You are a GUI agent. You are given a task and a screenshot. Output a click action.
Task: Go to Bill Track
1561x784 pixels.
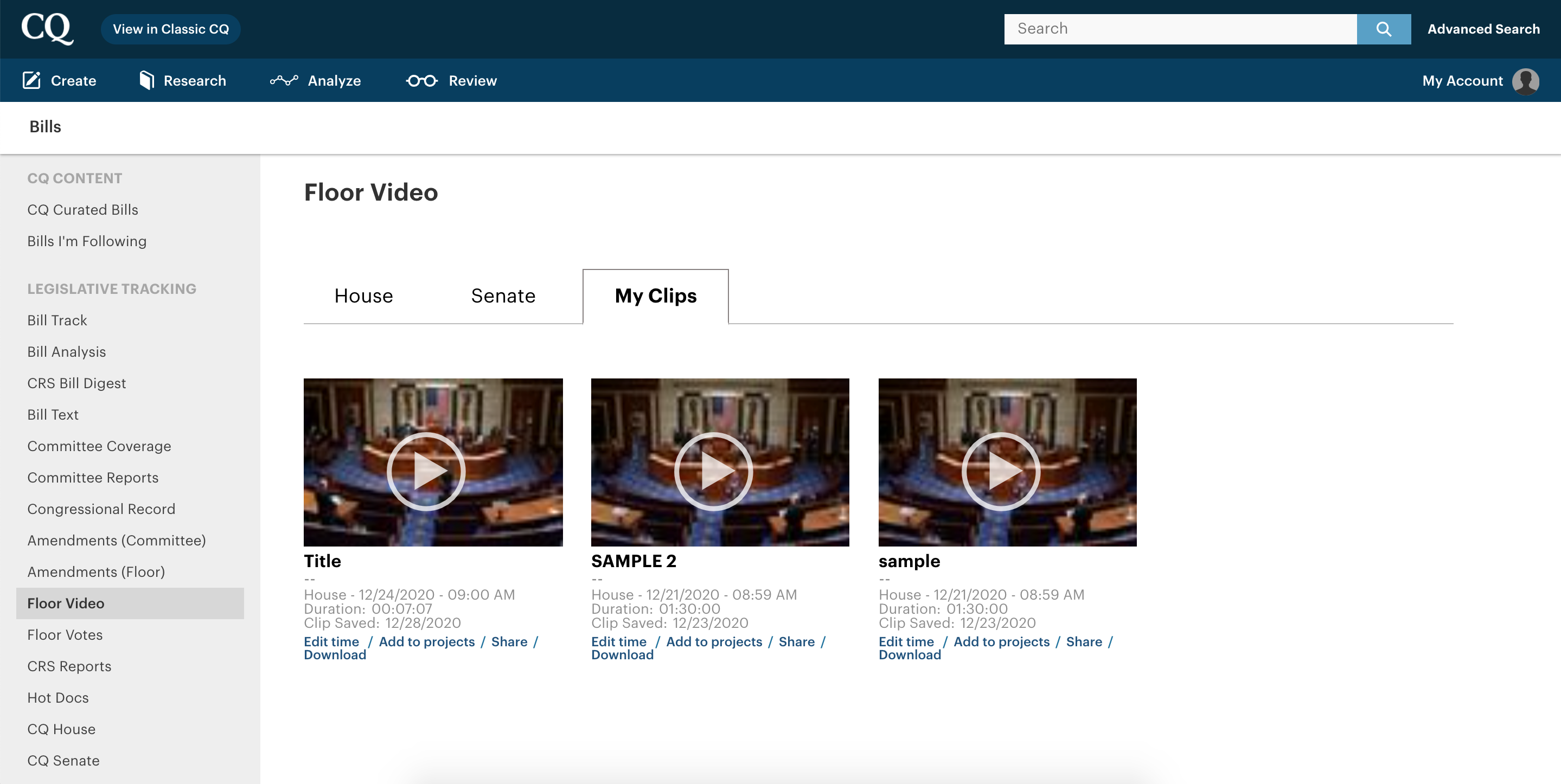57,320
